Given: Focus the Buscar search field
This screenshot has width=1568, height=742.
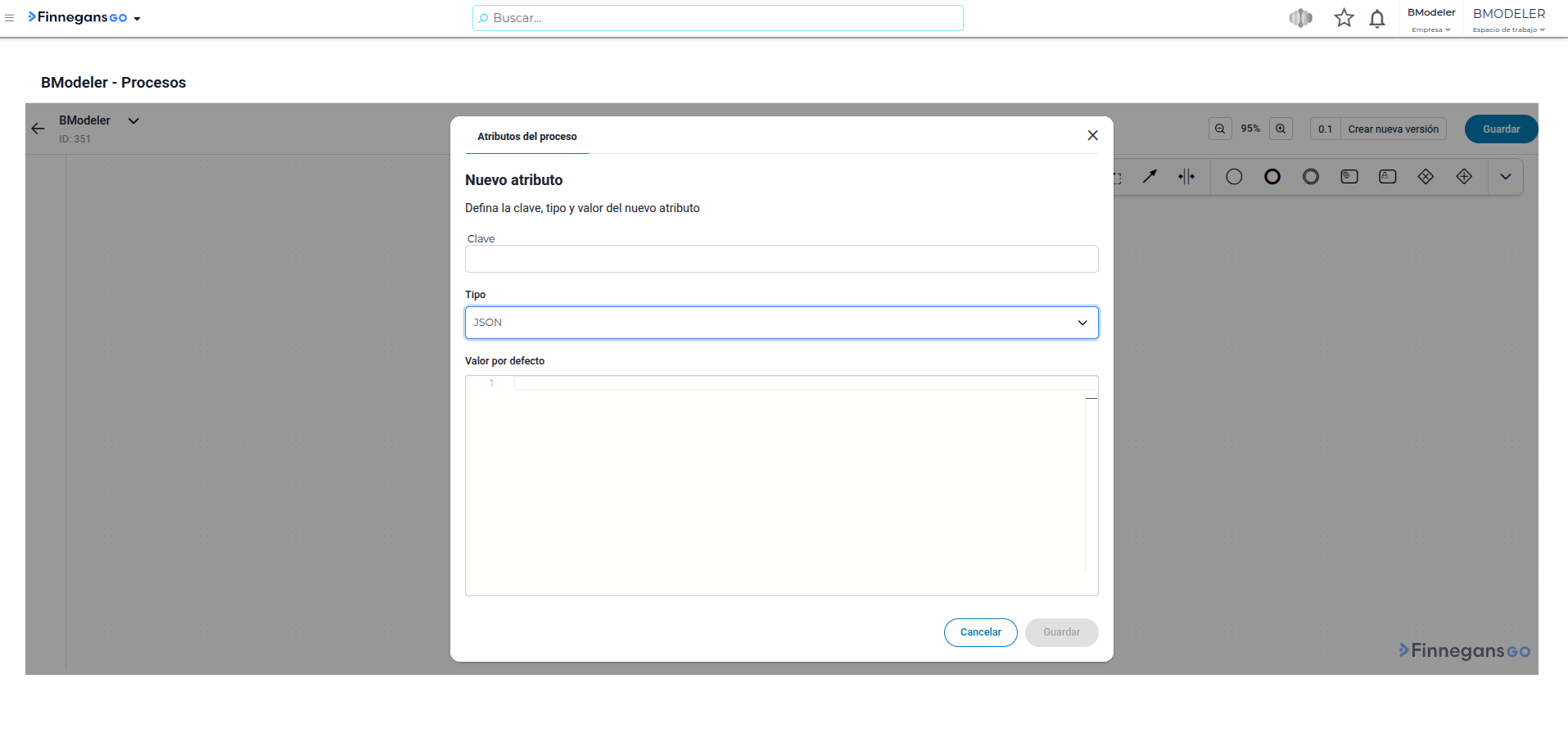Looking at the screenshot, I should point(717,18).
